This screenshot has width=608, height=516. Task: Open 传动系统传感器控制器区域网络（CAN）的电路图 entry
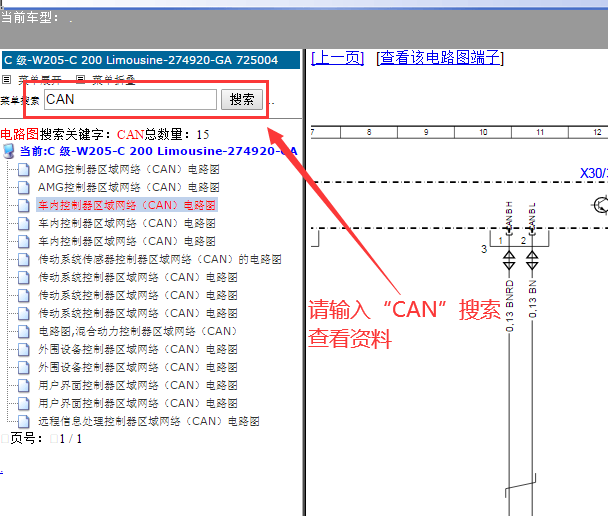[x=160, y=259]
